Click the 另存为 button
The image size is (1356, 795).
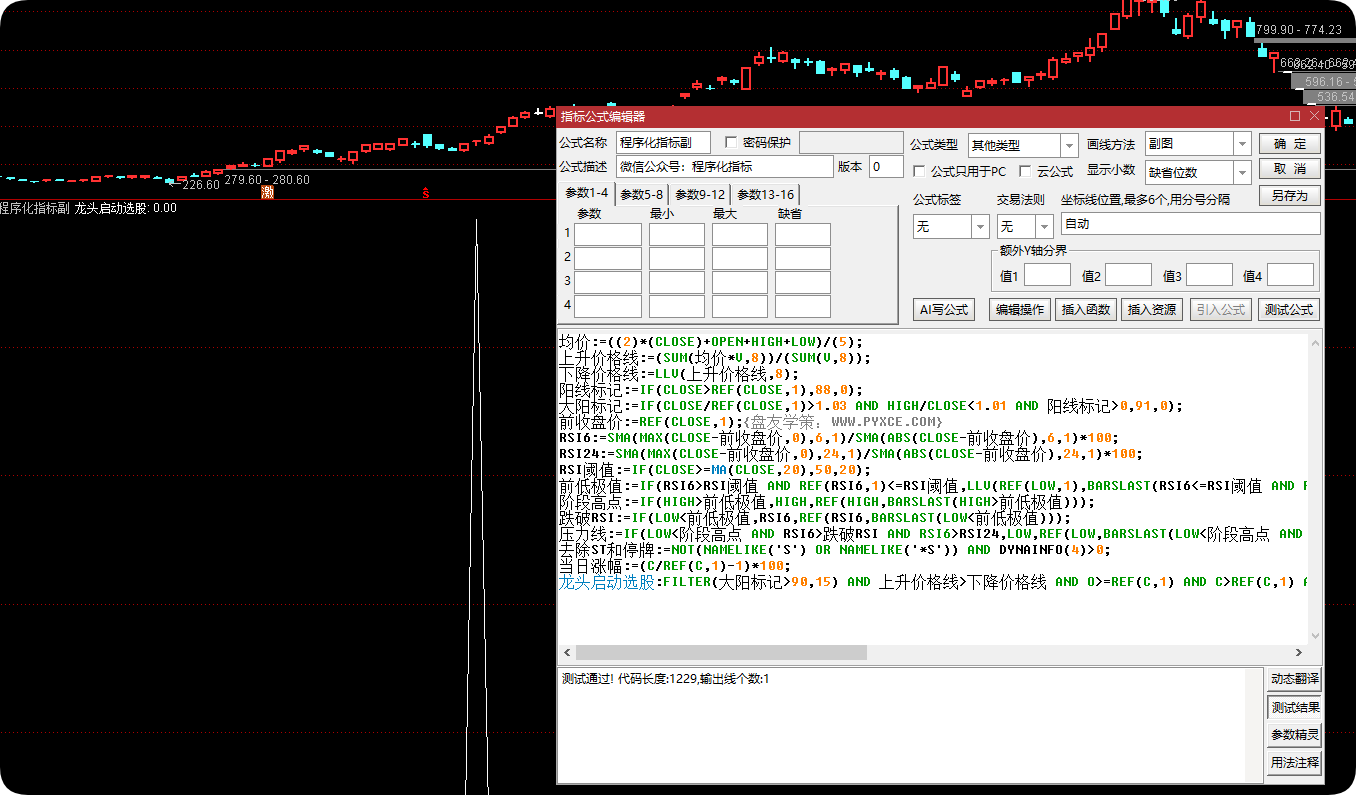(1290, 196)
